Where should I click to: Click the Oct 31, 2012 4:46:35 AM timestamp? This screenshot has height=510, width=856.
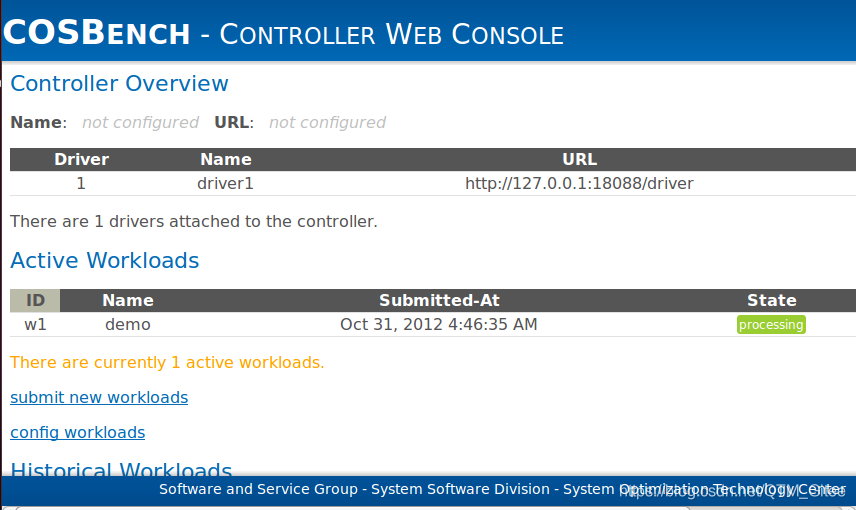[439, 324]
